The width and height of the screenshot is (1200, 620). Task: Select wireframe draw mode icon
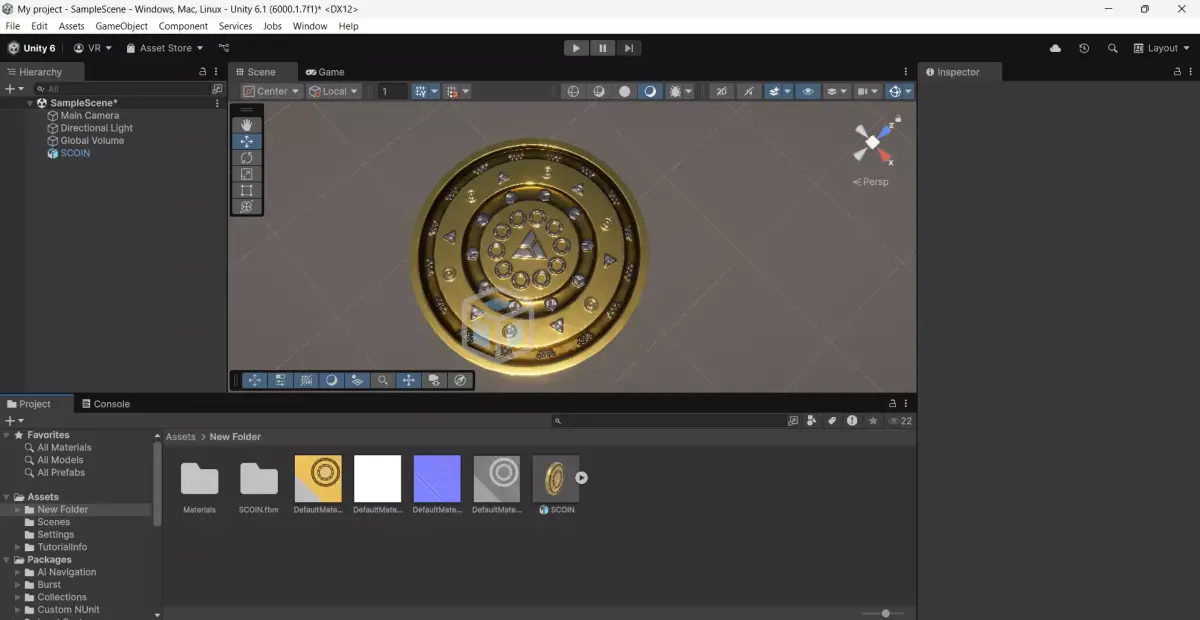pos(574,91)
